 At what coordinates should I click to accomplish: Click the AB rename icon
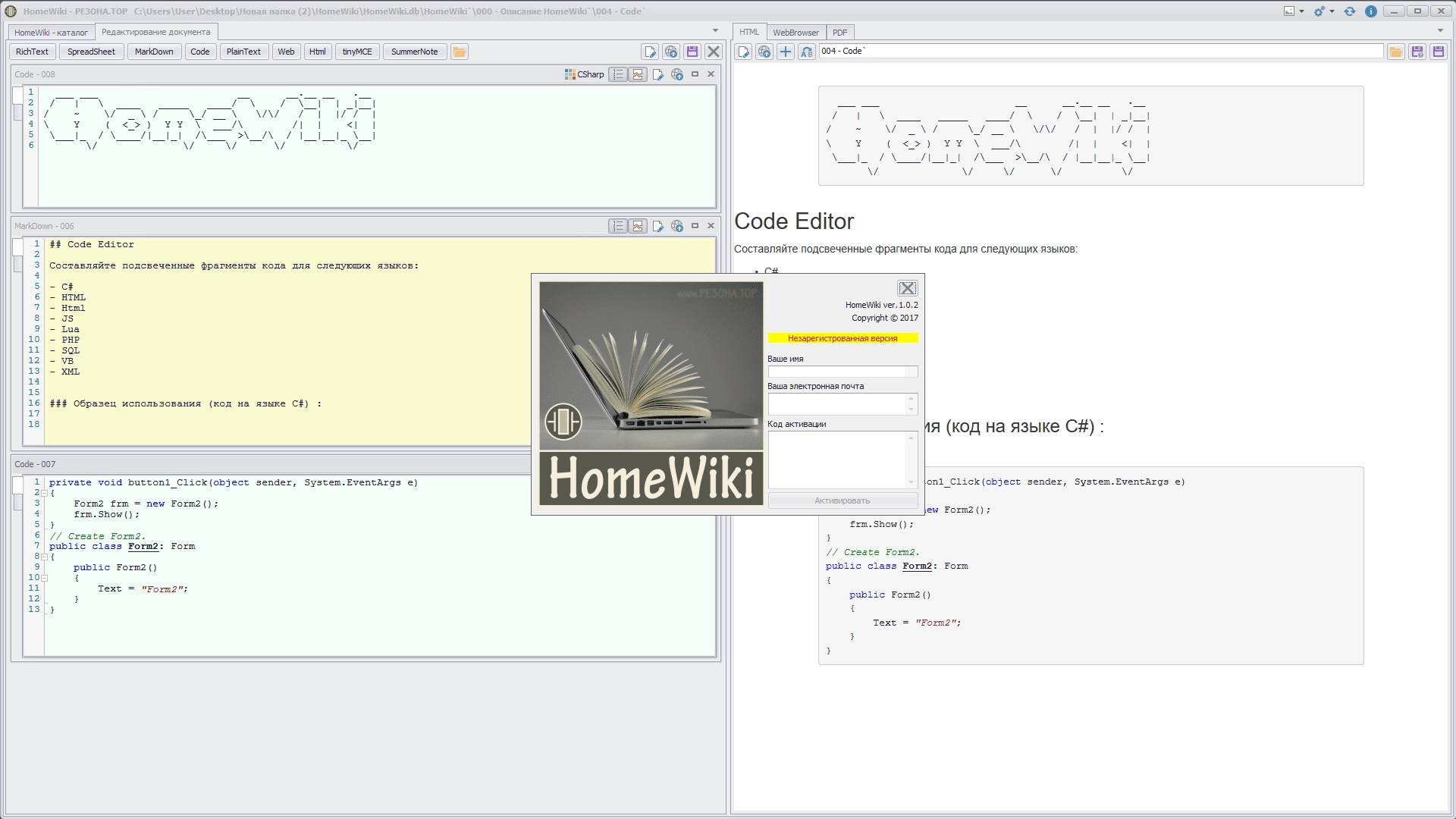coord(807,52)
